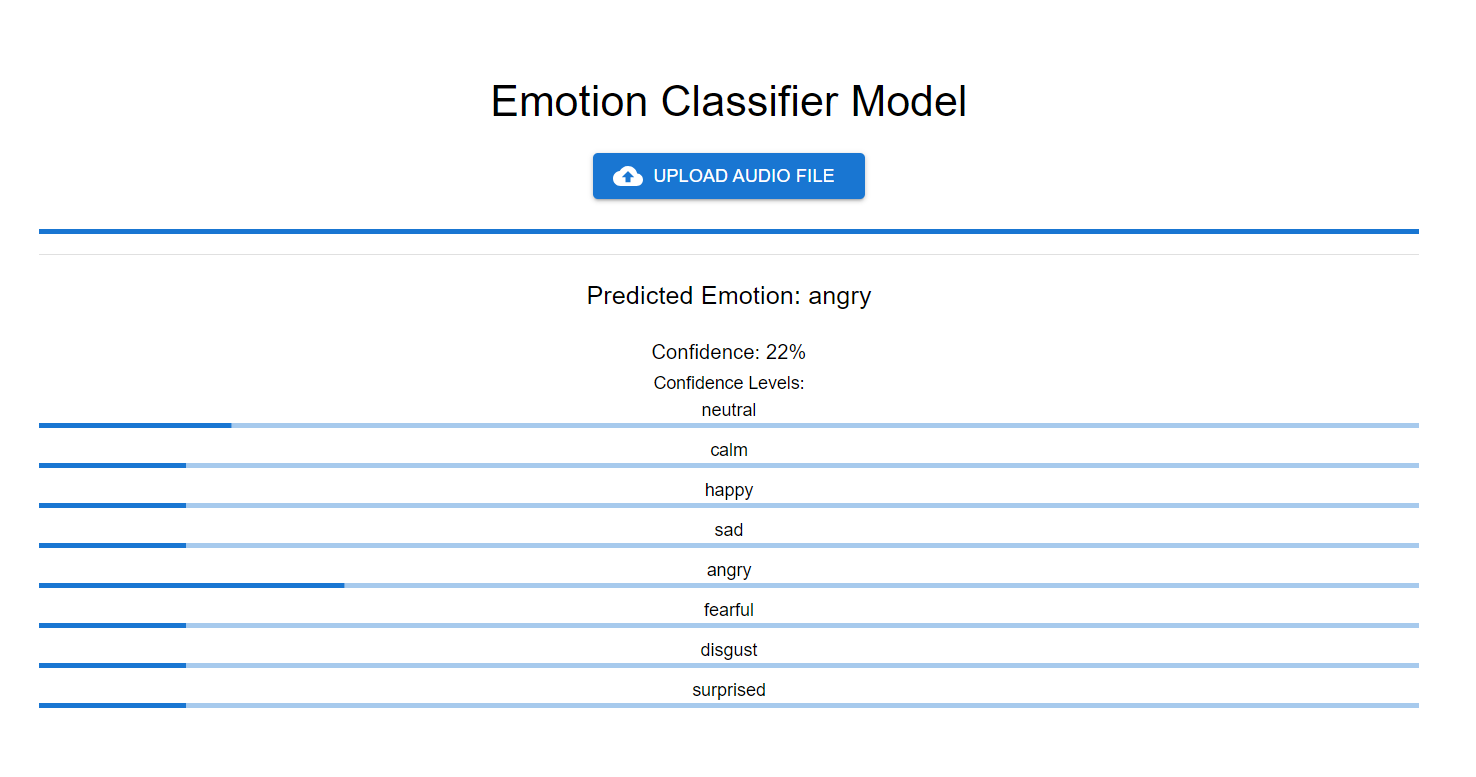
Task: Click the Predicted Emotion: angry text
Action: (729, 296)
